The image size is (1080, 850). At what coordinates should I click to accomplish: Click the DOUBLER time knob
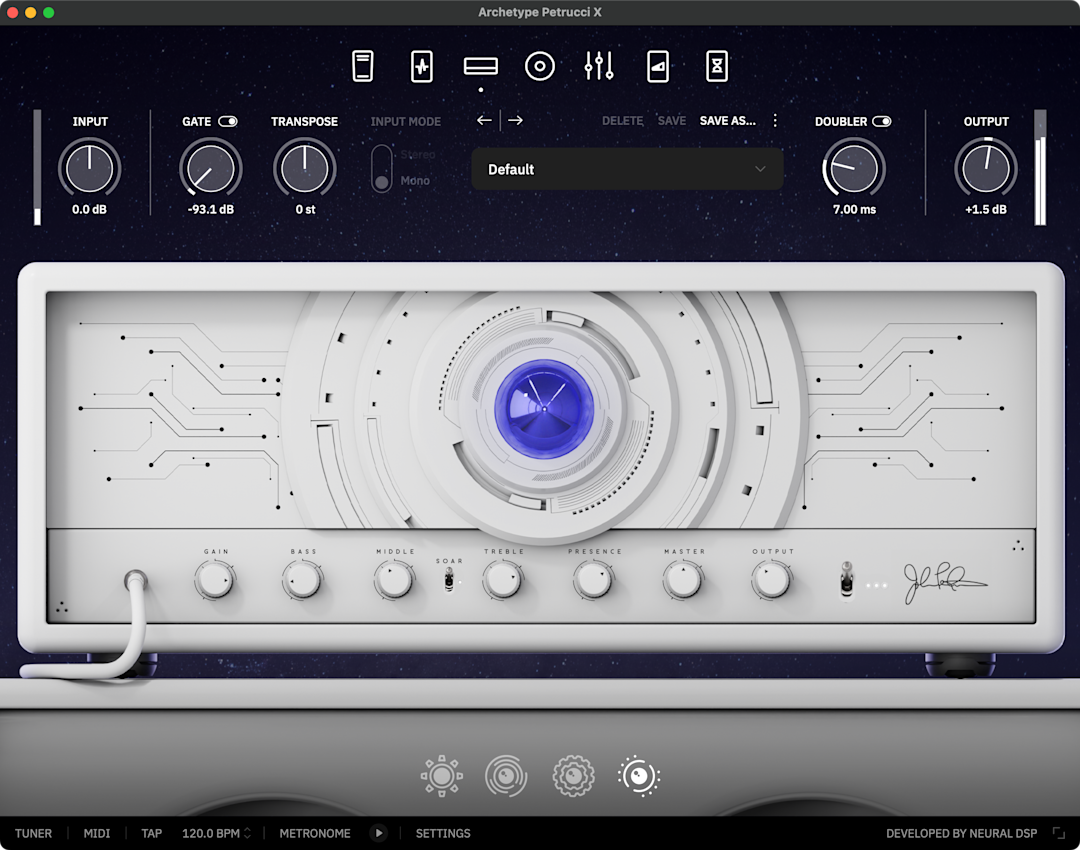coord(854,168)
